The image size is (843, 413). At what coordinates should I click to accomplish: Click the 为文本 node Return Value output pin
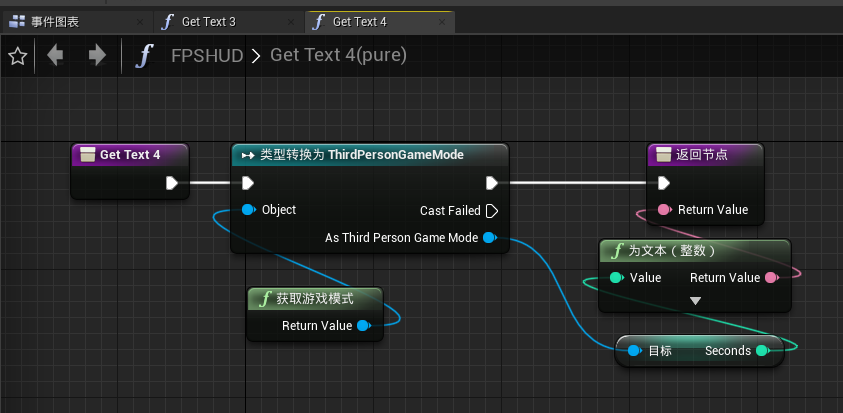pyautogui.click(x=771, y=278)
